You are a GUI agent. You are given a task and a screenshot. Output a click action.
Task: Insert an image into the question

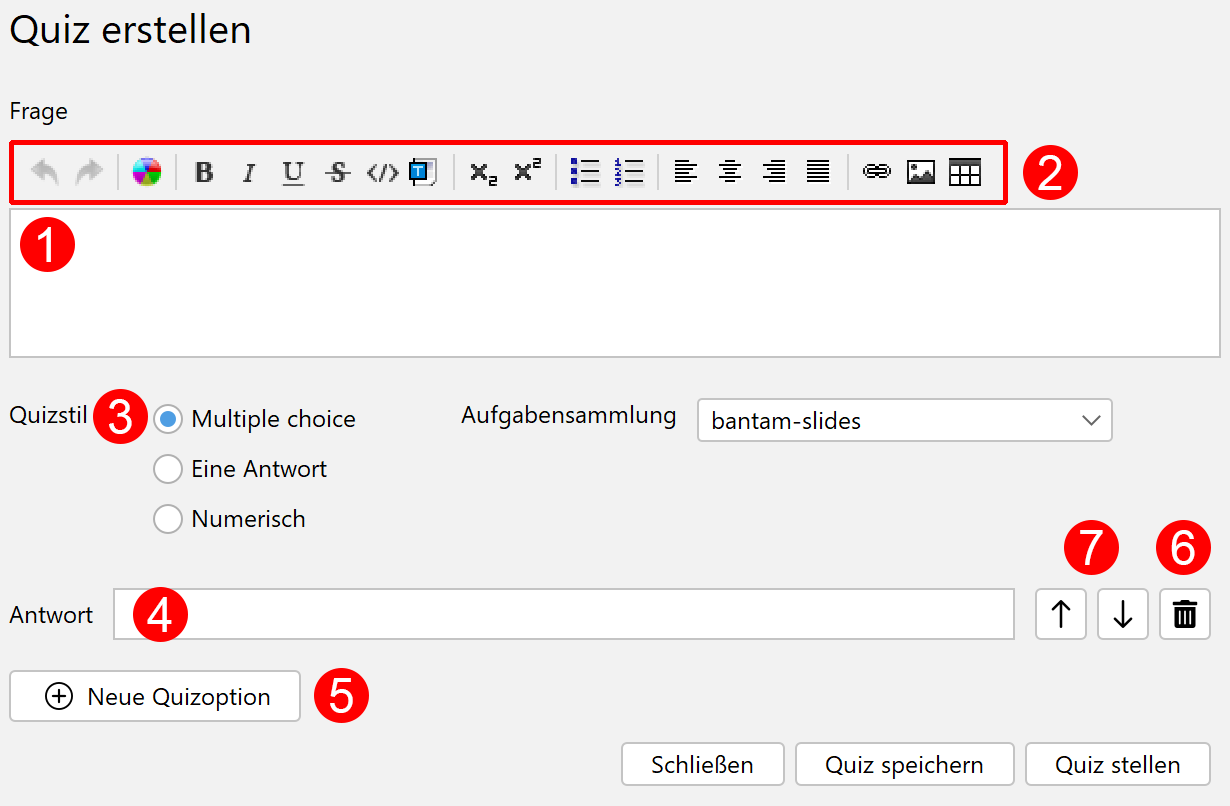tap(921, 171)
